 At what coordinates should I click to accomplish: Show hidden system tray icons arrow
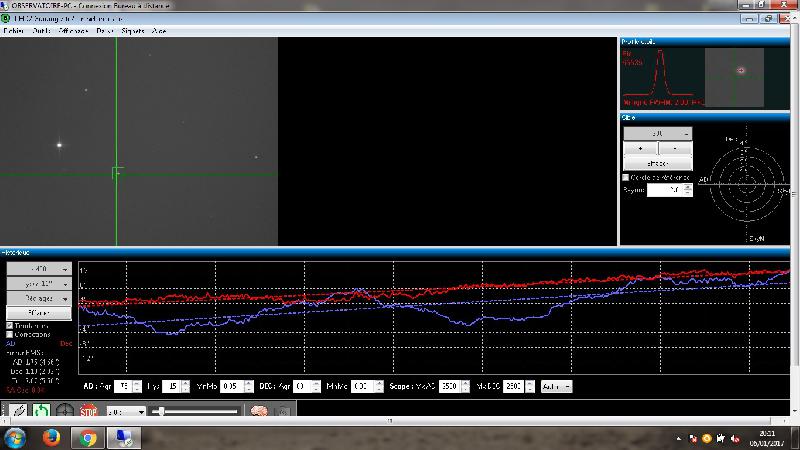click(x=679, y=438)
